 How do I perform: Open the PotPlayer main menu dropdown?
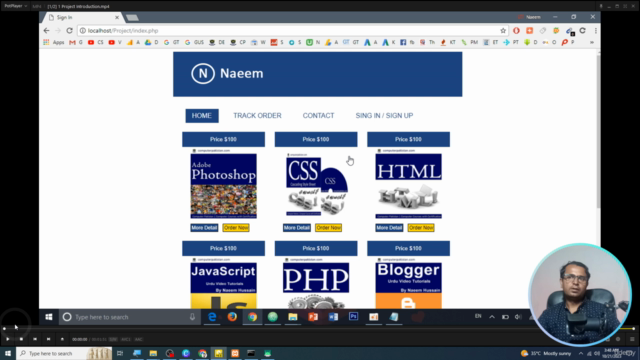coord(16,6)
